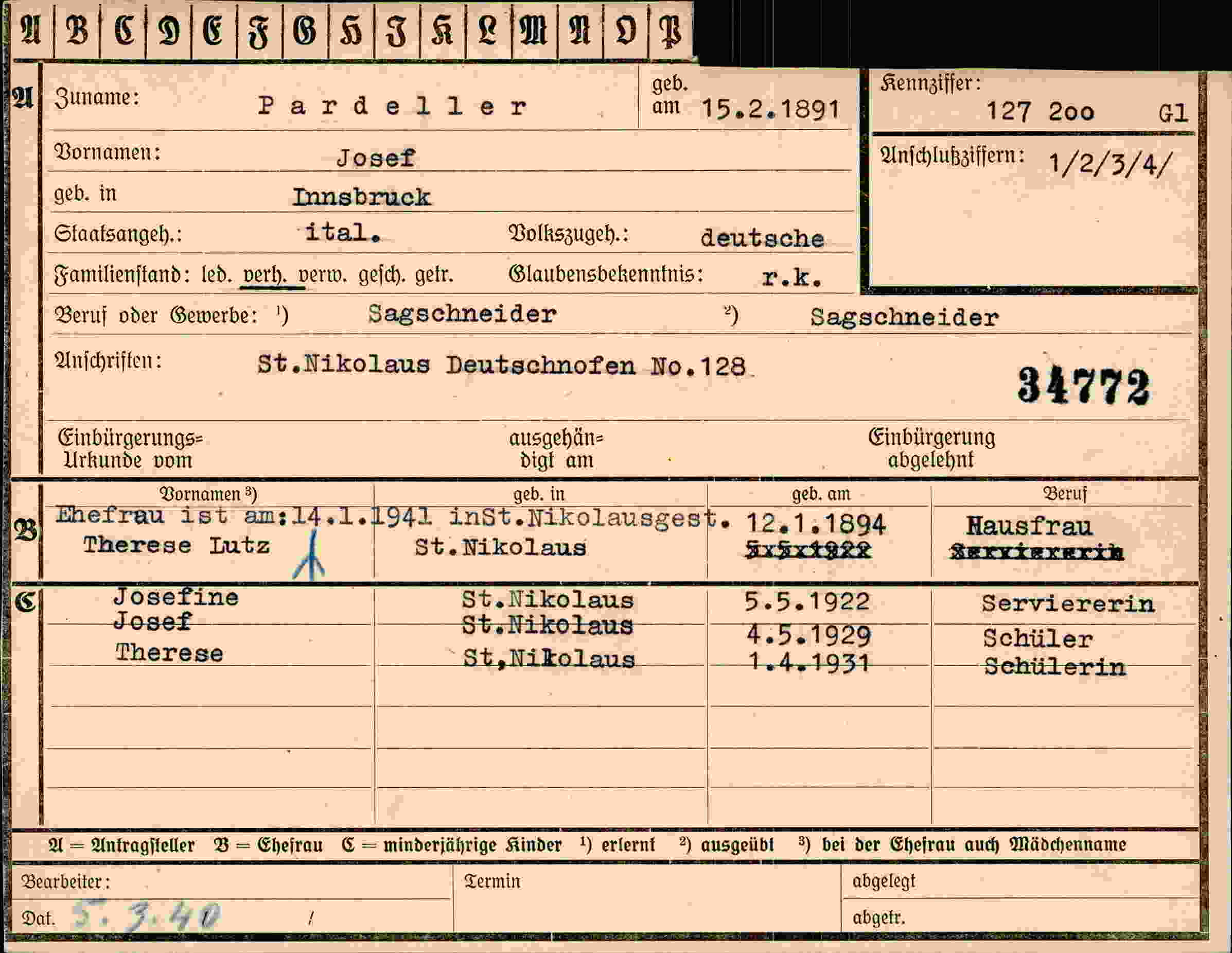Click the struck-out Serviererin entry

(x=1037, y=552)
